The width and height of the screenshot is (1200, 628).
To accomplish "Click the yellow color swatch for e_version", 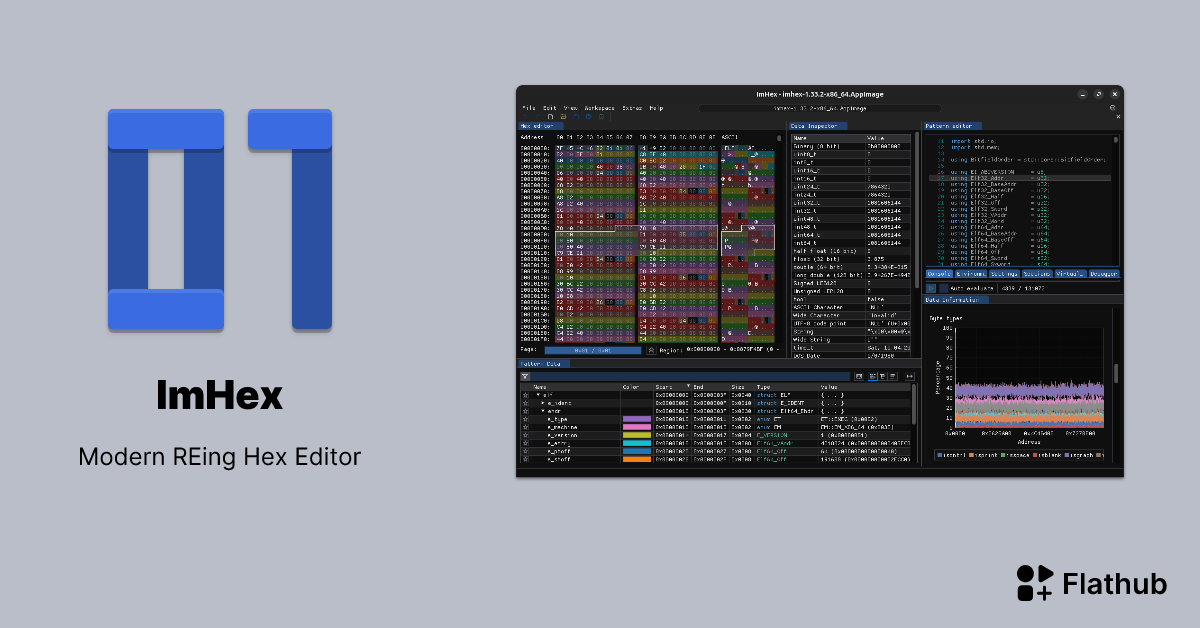I will (637, 435).
